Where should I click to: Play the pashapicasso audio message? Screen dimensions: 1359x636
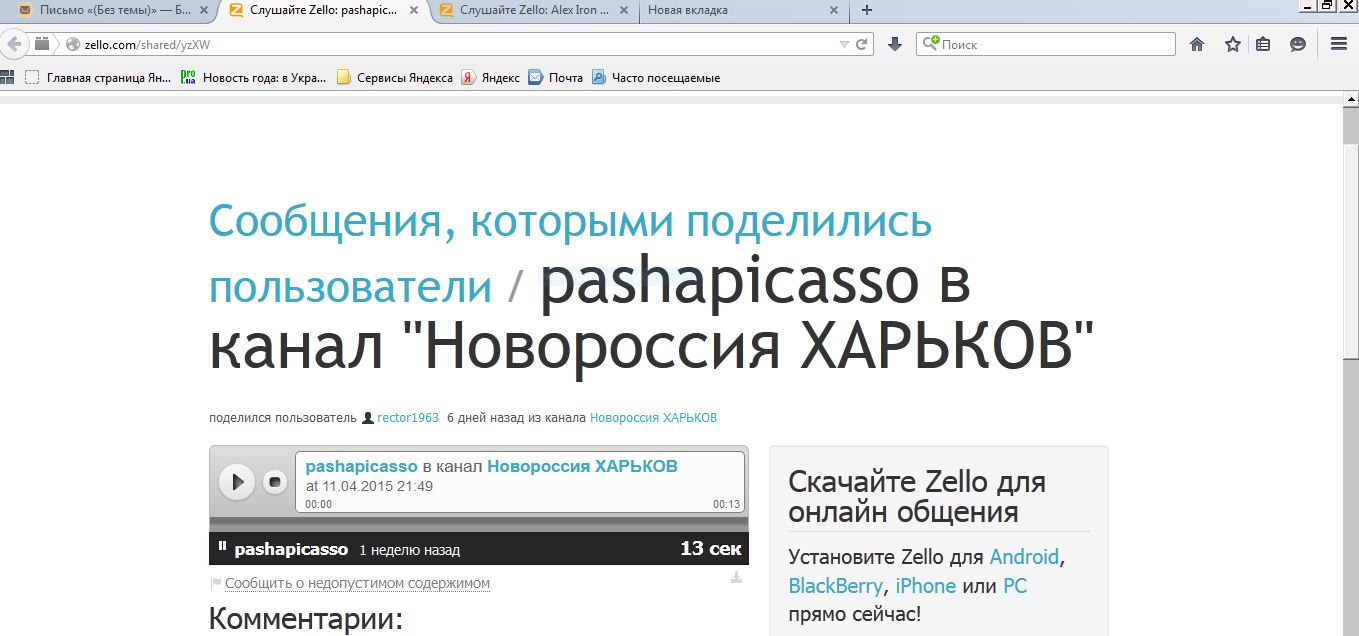237,482
